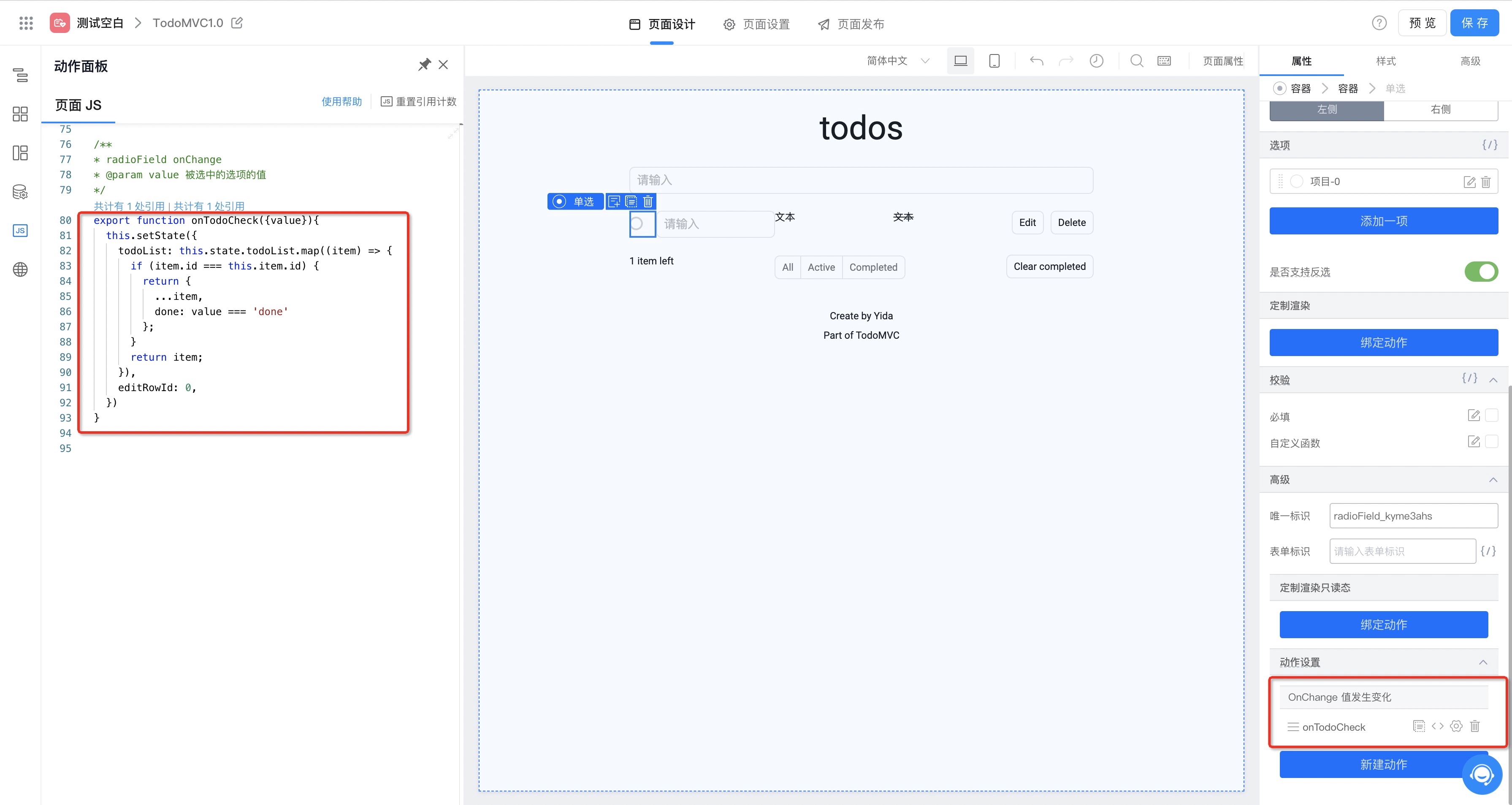Click the 使用帮助 link

point(341,102)
